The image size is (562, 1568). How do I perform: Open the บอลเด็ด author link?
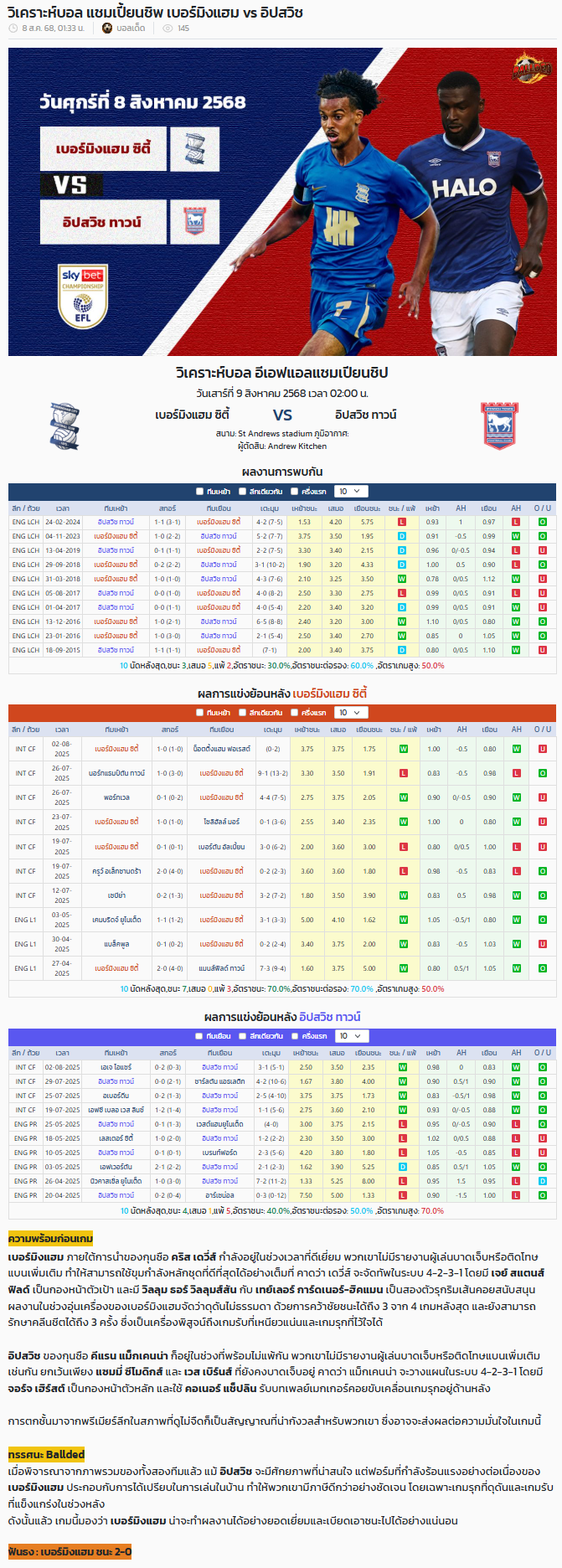131,28
